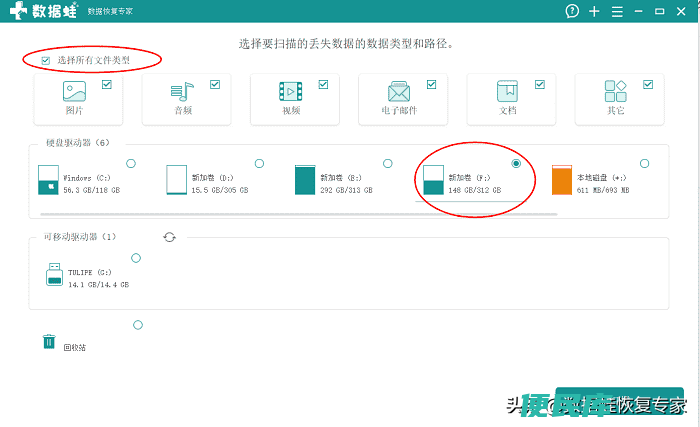This screenshot has height=427, width=700.
Task: Click the 图片 label text
Action: click(74, 110)
